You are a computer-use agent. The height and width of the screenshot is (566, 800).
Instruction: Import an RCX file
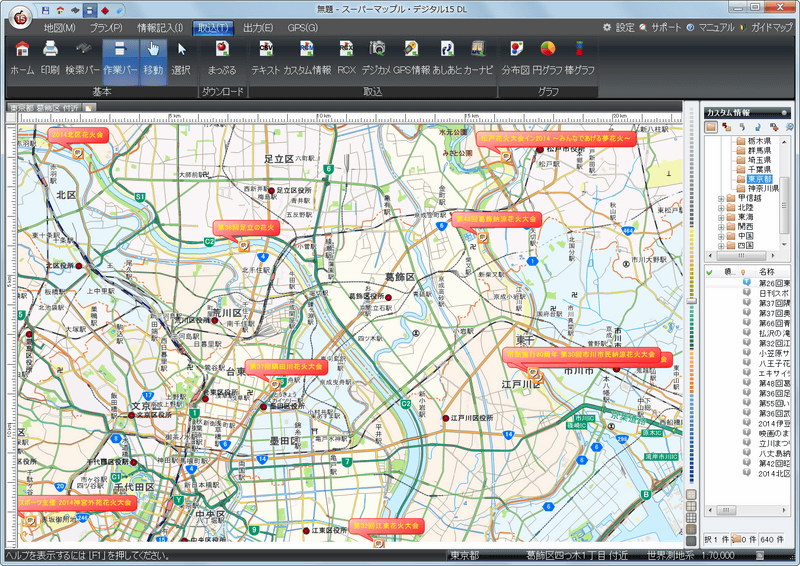[x=346, y=58]
